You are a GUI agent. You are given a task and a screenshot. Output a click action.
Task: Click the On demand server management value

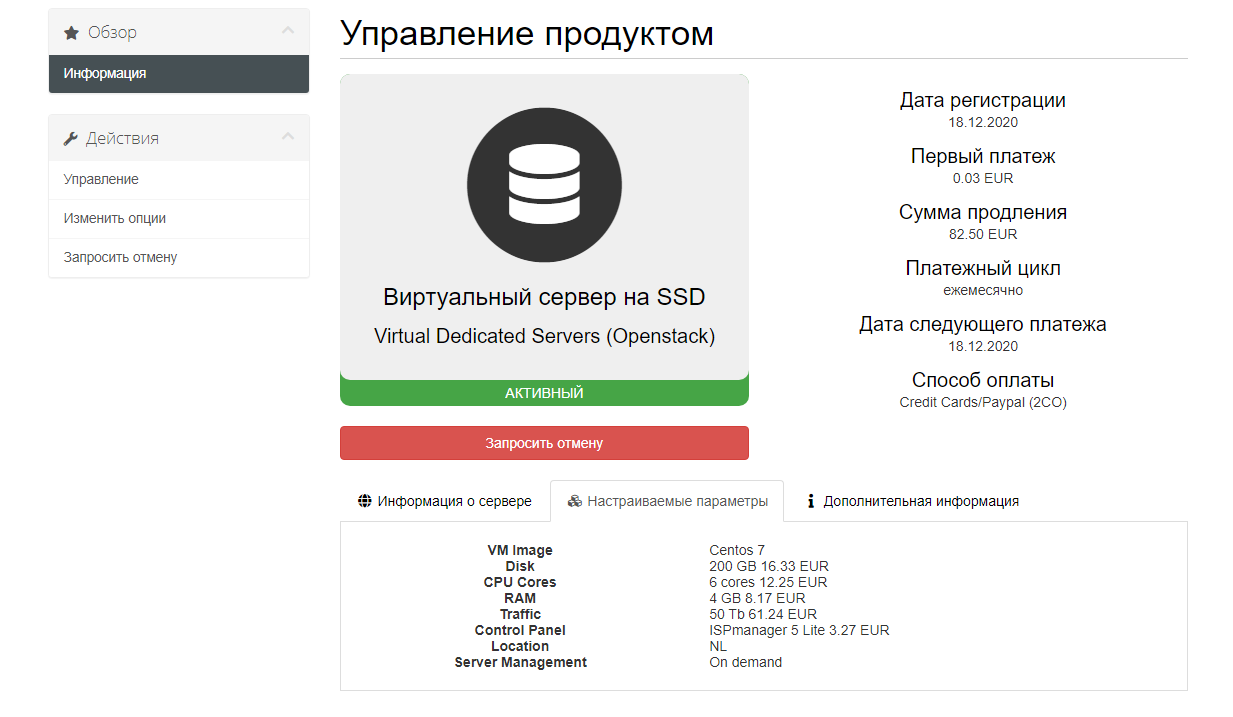click(746, 662)
